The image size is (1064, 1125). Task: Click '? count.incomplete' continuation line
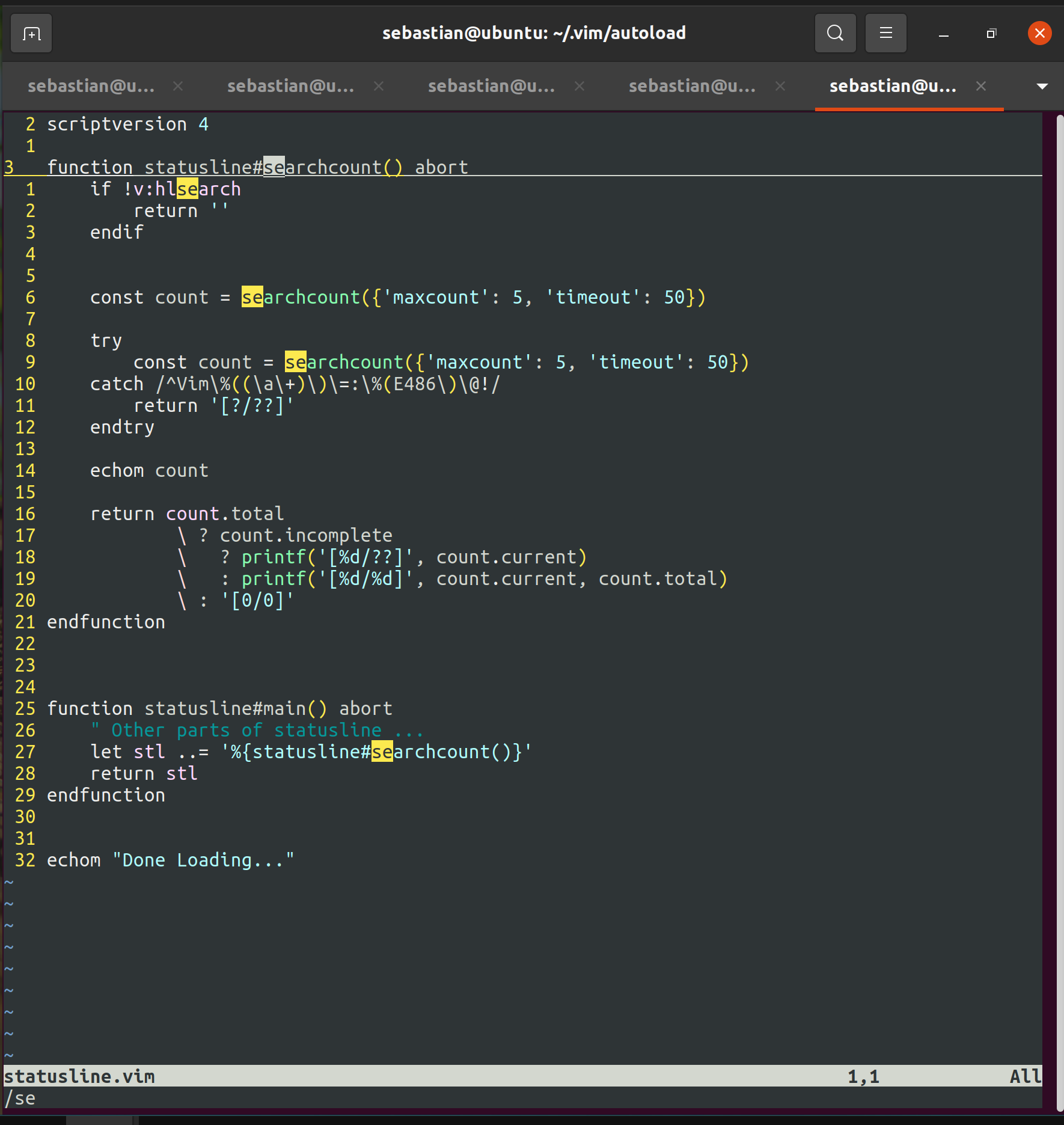(285, 535)
